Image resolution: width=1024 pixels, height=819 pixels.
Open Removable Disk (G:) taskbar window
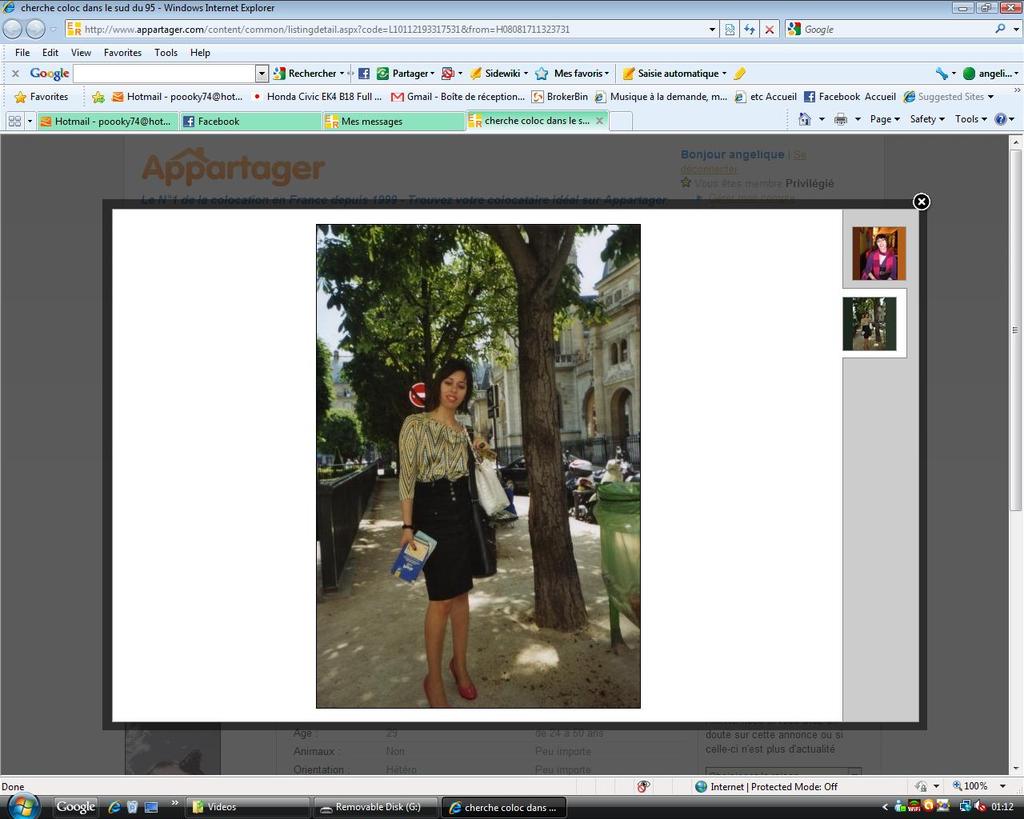pyautogui.click(x=374, y=807)
